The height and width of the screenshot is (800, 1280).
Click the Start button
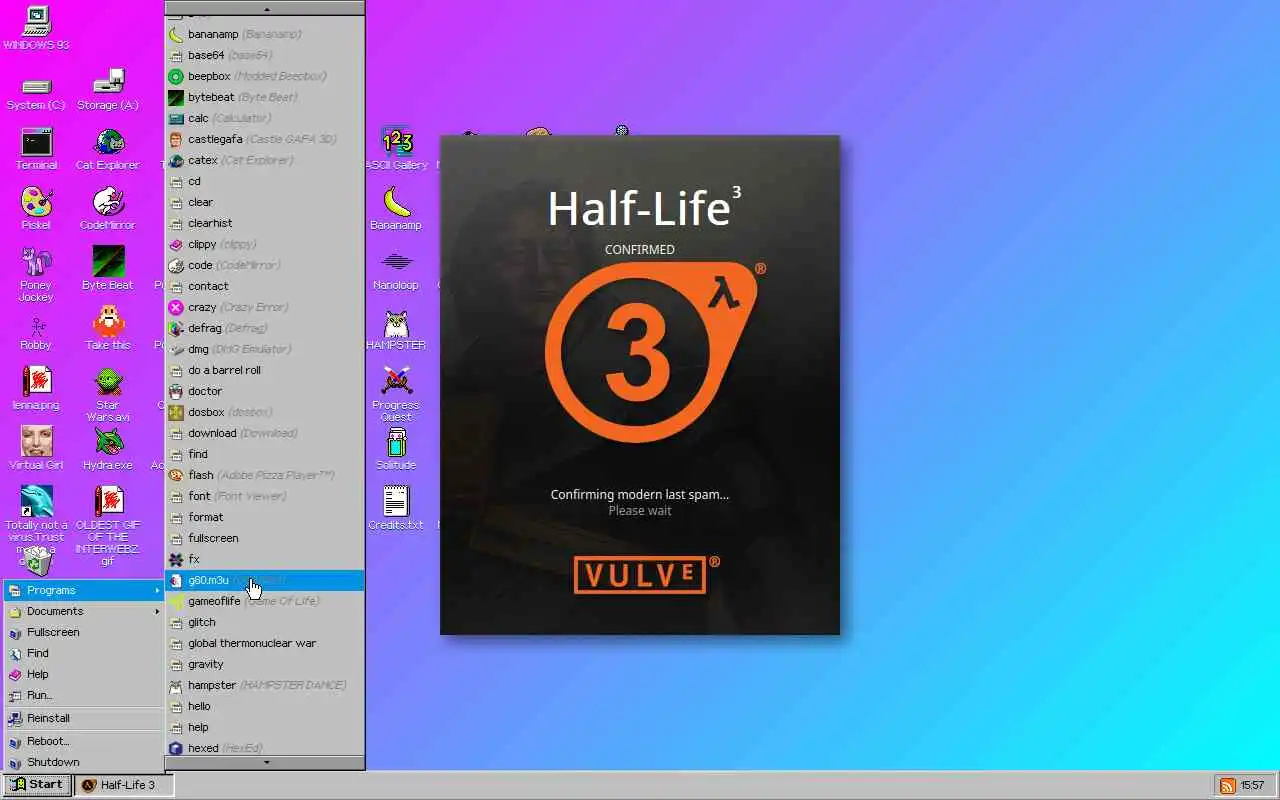click(37, 785)
